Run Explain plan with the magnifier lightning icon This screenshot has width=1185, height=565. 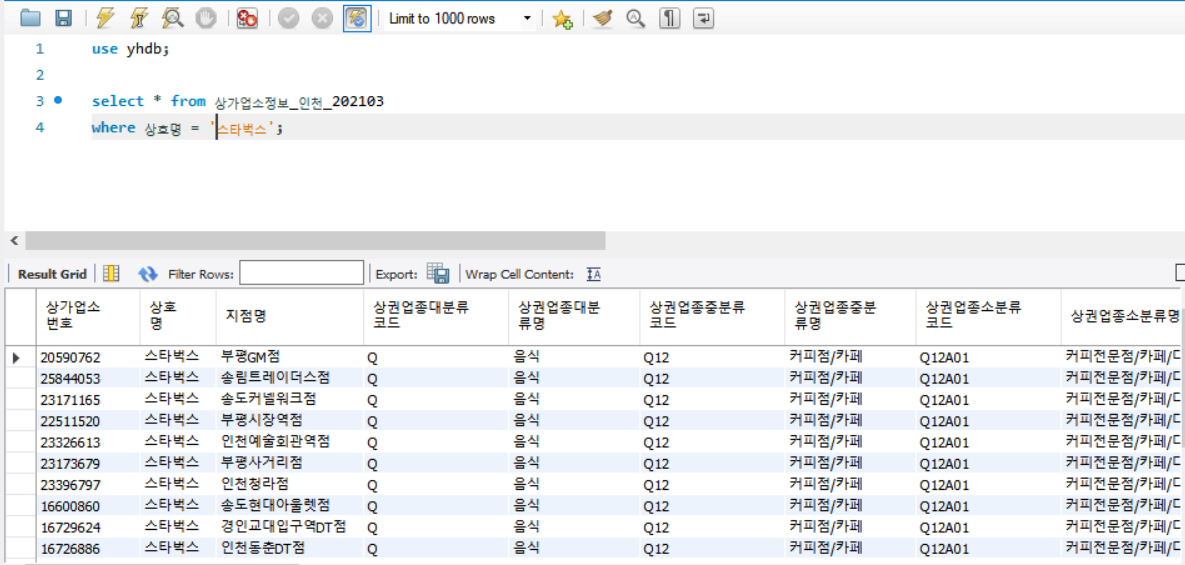click(173, 19)
